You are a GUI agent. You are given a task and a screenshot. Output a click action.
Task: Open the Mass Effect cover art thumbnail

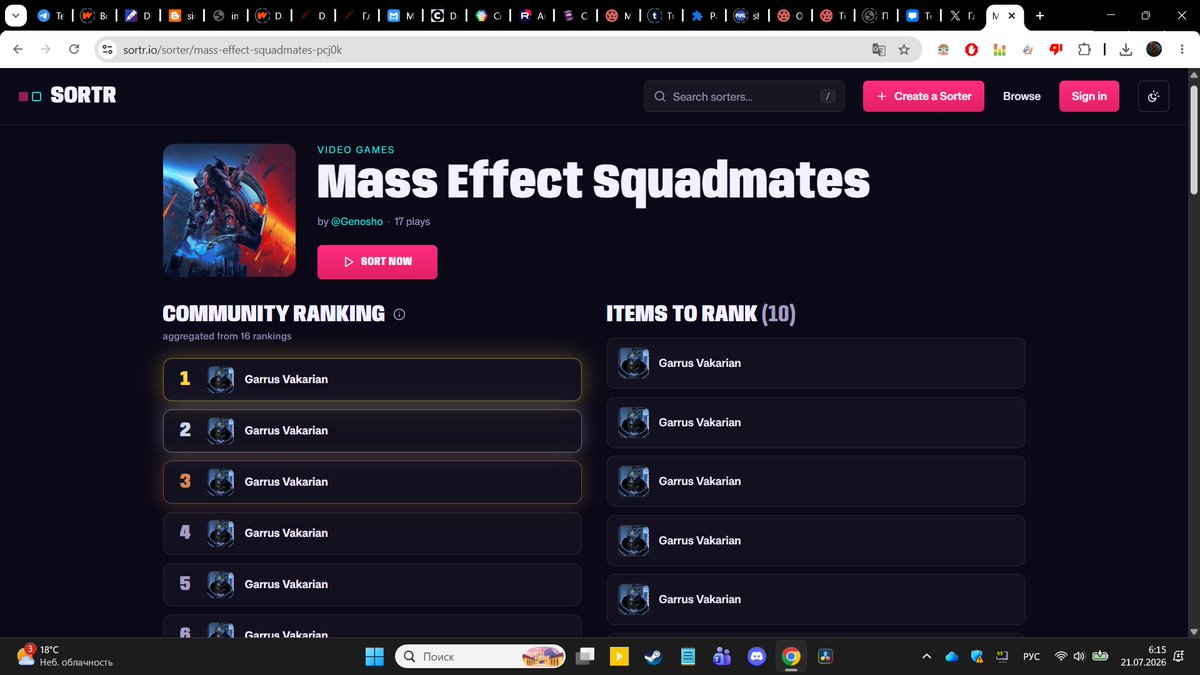(229, 210)
